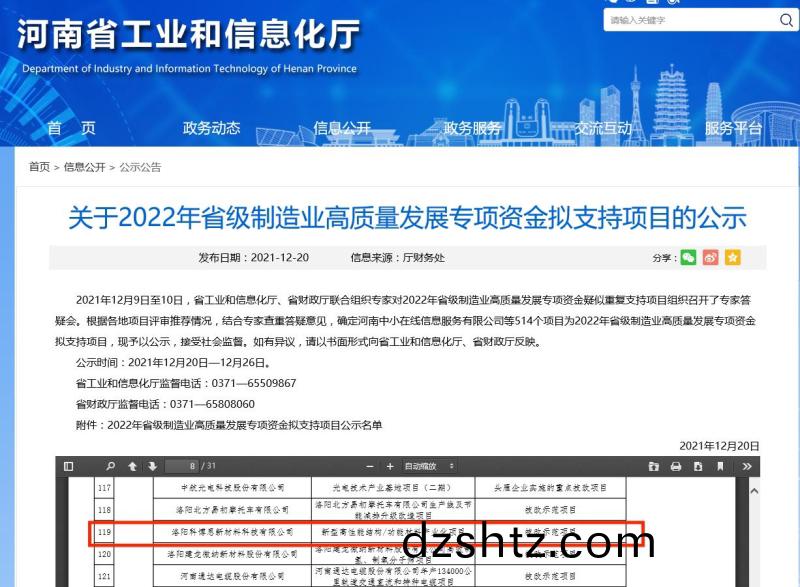800x587 pixels.
Task: Open a file via the folder icon
Action: point(654,466)
